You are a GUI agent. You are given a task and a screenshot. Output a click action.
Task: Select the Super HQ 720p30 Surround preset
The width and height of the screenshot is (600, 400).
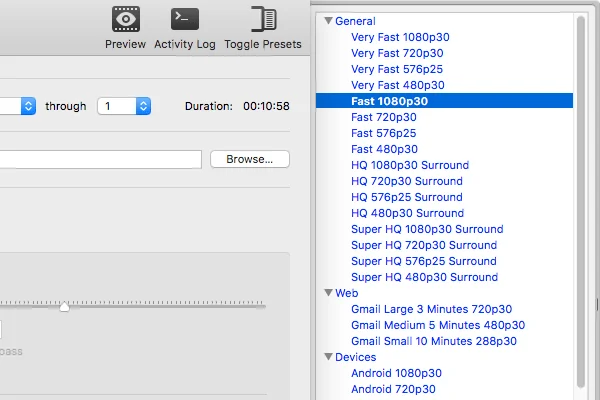pos(424,245)
